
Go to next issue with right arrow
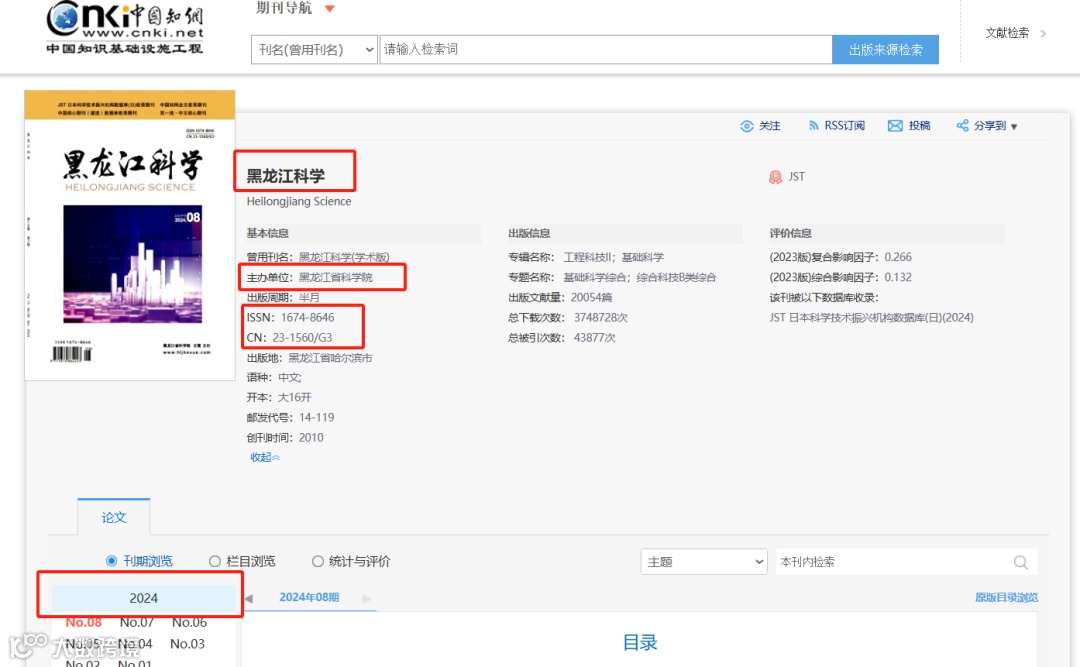(x=366, y=599)
